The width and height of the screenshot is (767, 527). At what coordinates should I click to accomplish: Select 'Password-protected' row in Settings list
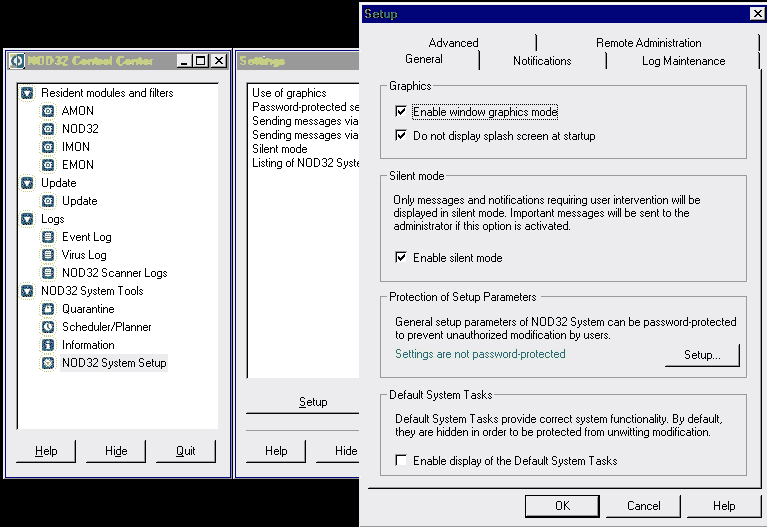point(305,107)
